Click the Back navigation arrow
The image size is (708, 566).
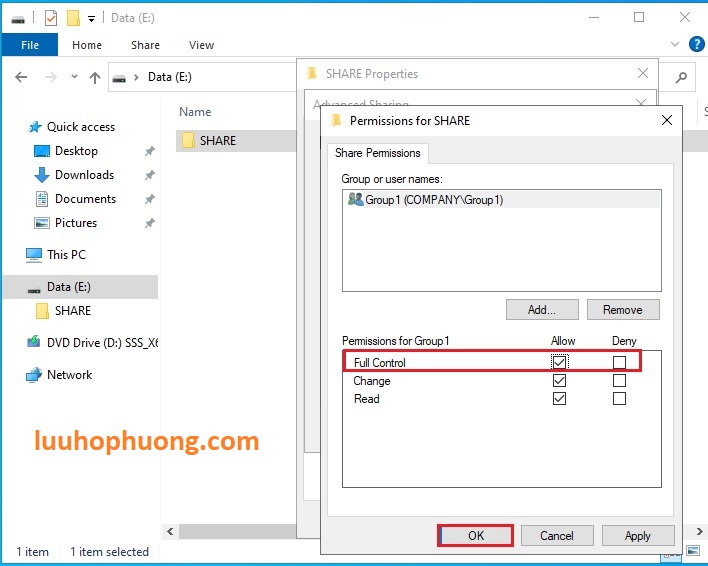coord(22,77)
